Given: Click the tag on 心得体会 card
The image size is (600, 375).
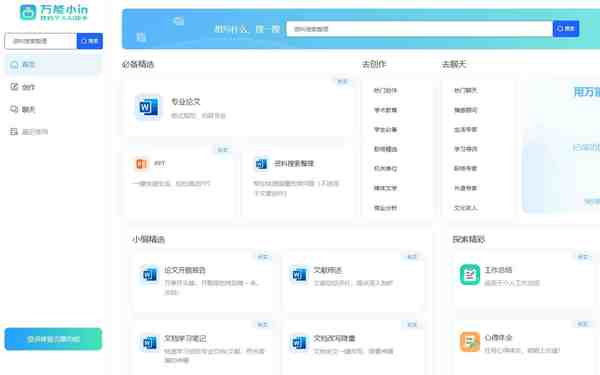Looking at the screenshot, I should click(582, 324).
